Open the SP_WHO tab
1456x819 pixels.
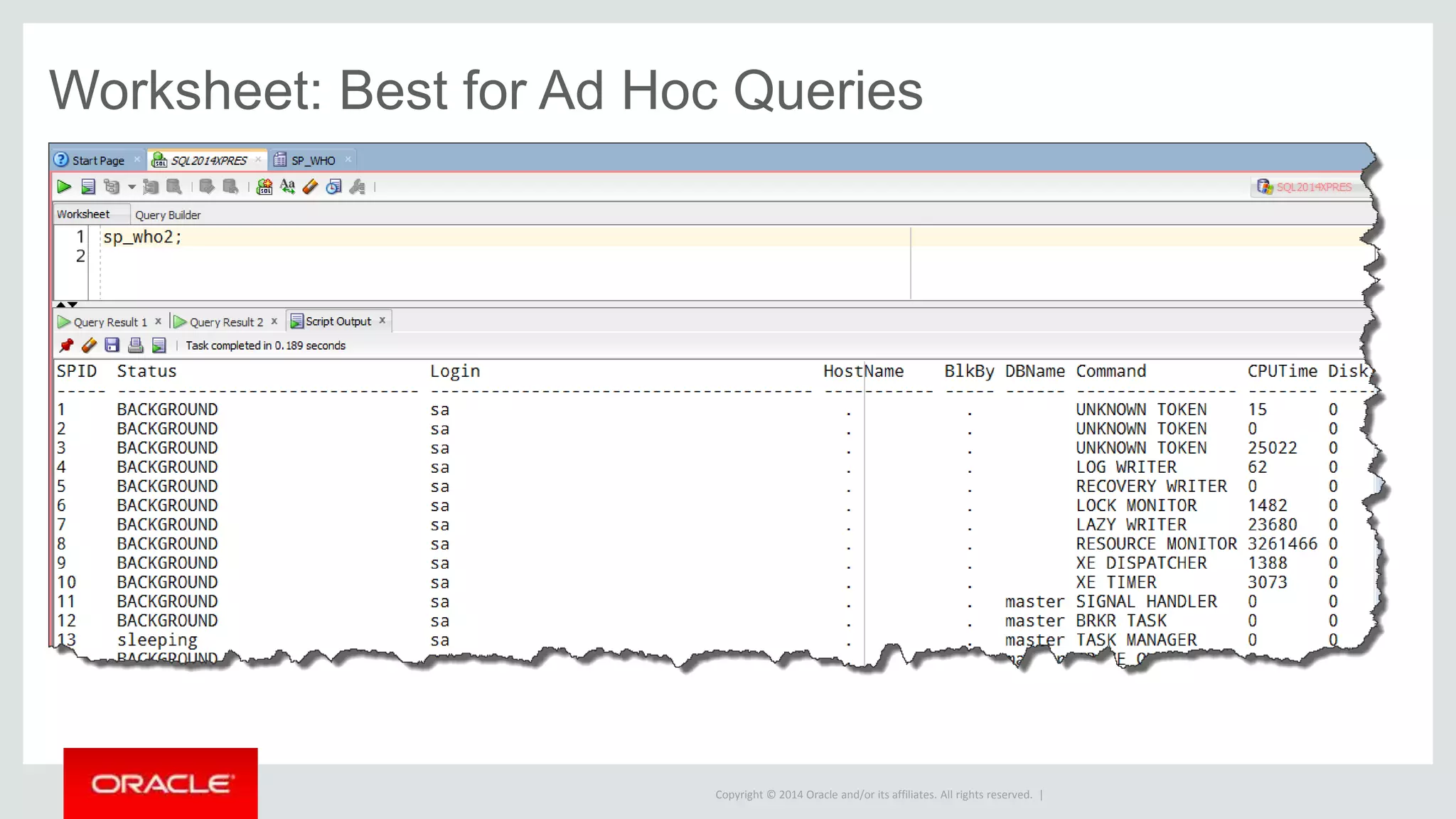pos(313,161)
